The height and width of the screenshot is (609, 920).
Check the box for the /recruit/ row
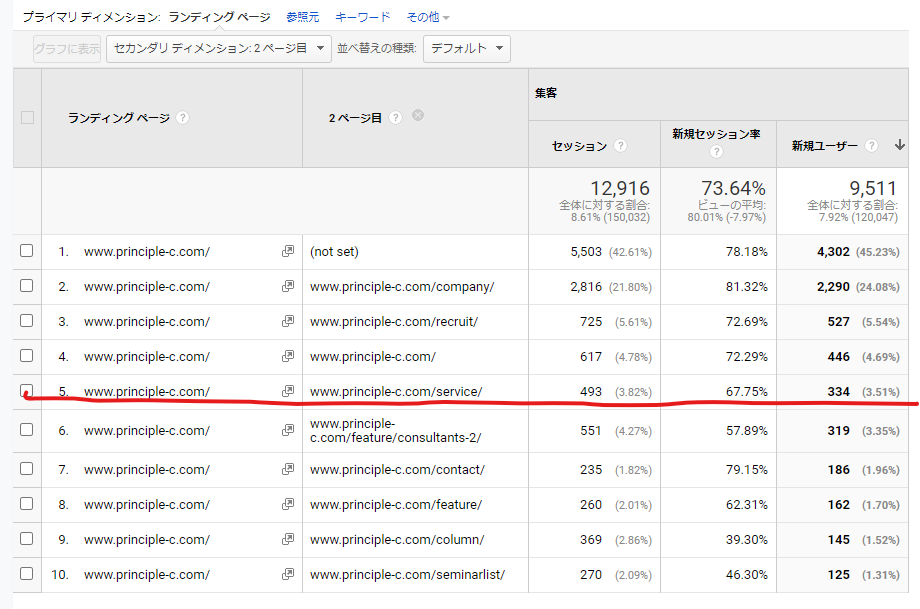click(x=26, y=321)
